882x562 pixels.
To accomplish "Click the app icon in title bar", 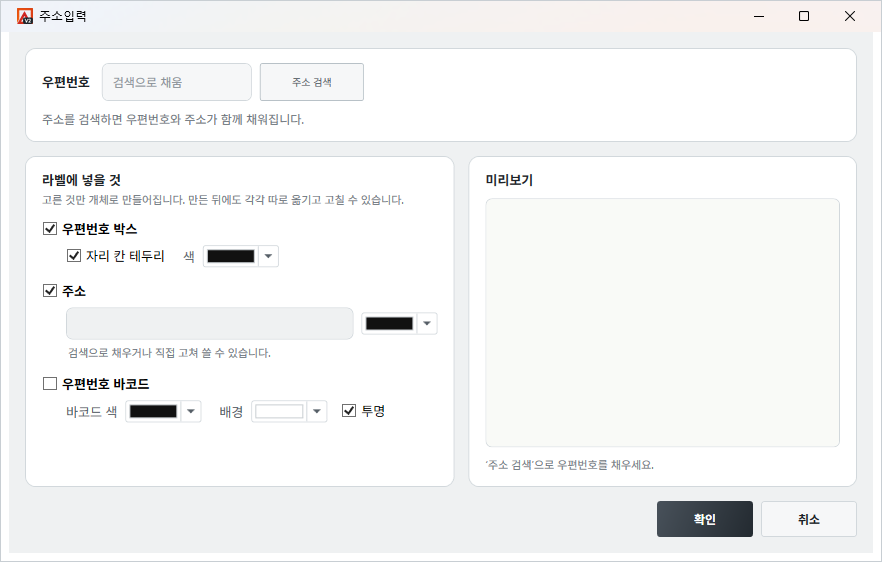I will coord(25,16).
